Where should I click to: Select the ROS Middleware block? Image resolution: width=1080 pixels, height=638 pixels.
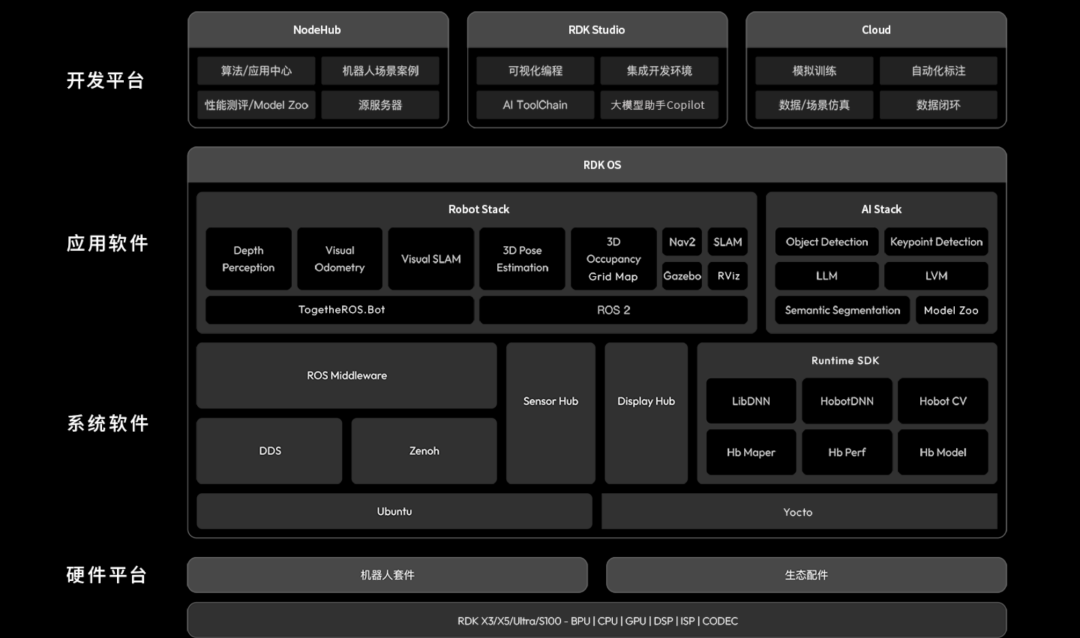point(346,375)
